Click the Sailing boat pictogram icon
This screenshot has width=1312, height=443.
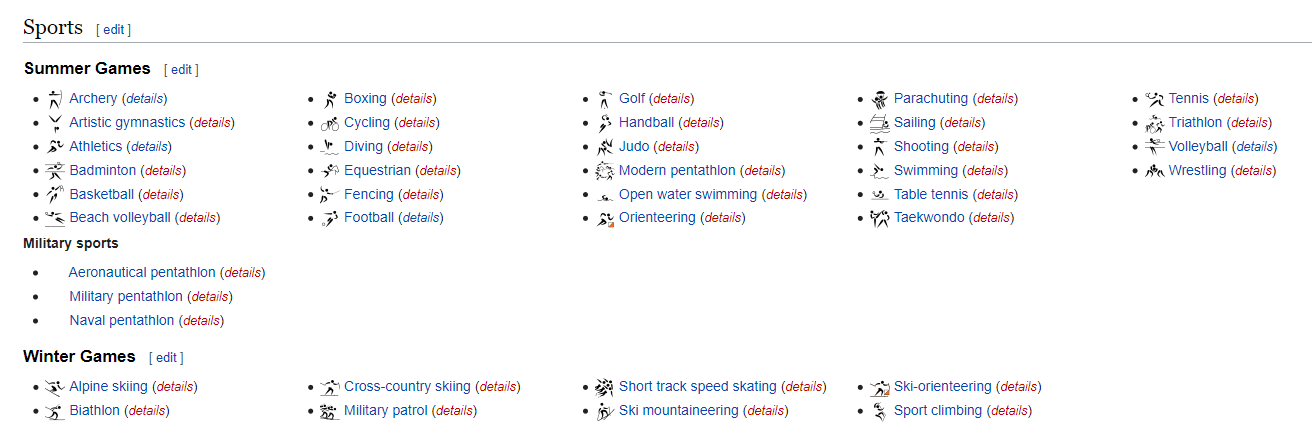point(879,123)
